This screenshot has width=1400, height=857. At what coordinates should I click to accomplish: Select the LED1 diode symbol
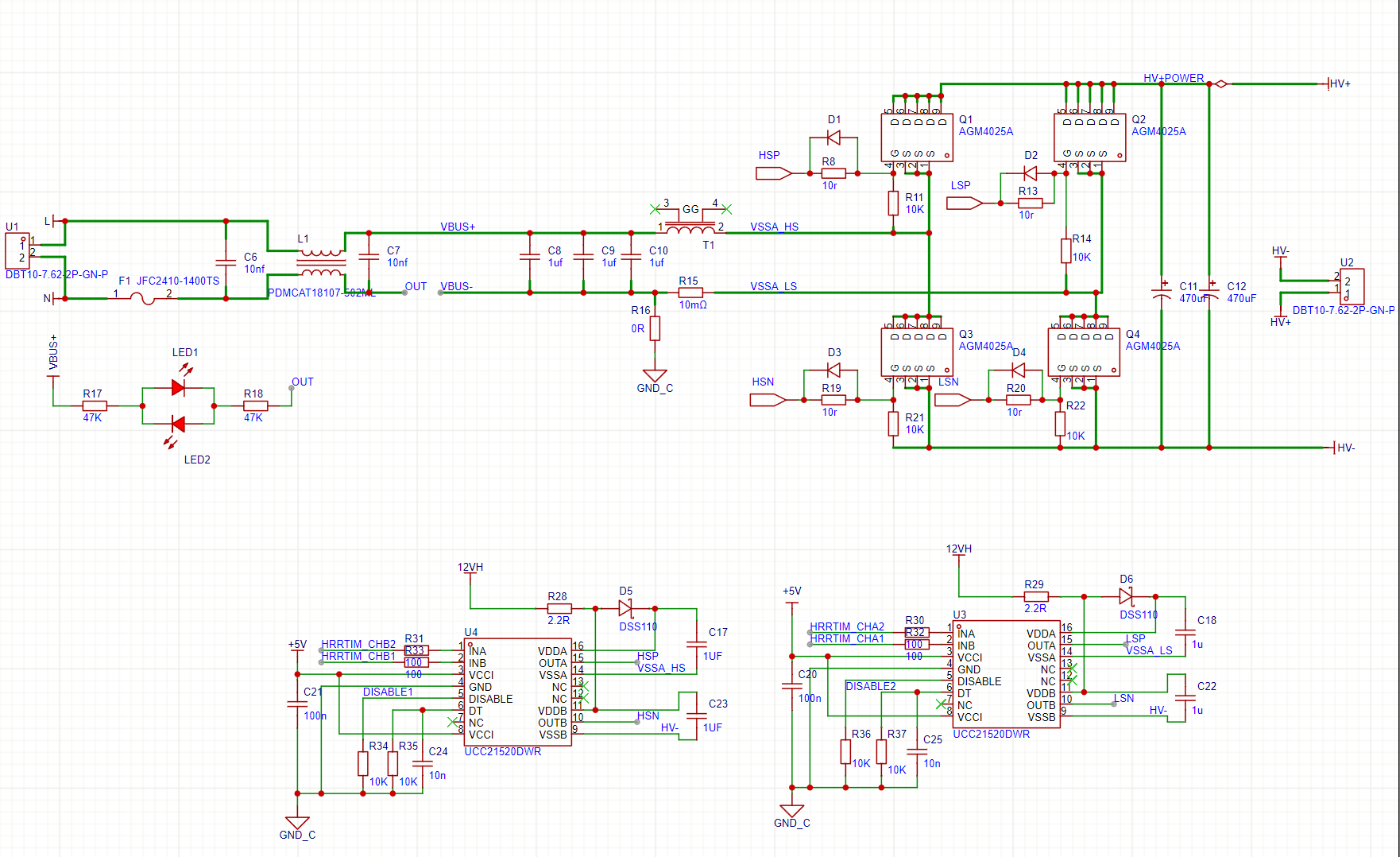point(178,387)
